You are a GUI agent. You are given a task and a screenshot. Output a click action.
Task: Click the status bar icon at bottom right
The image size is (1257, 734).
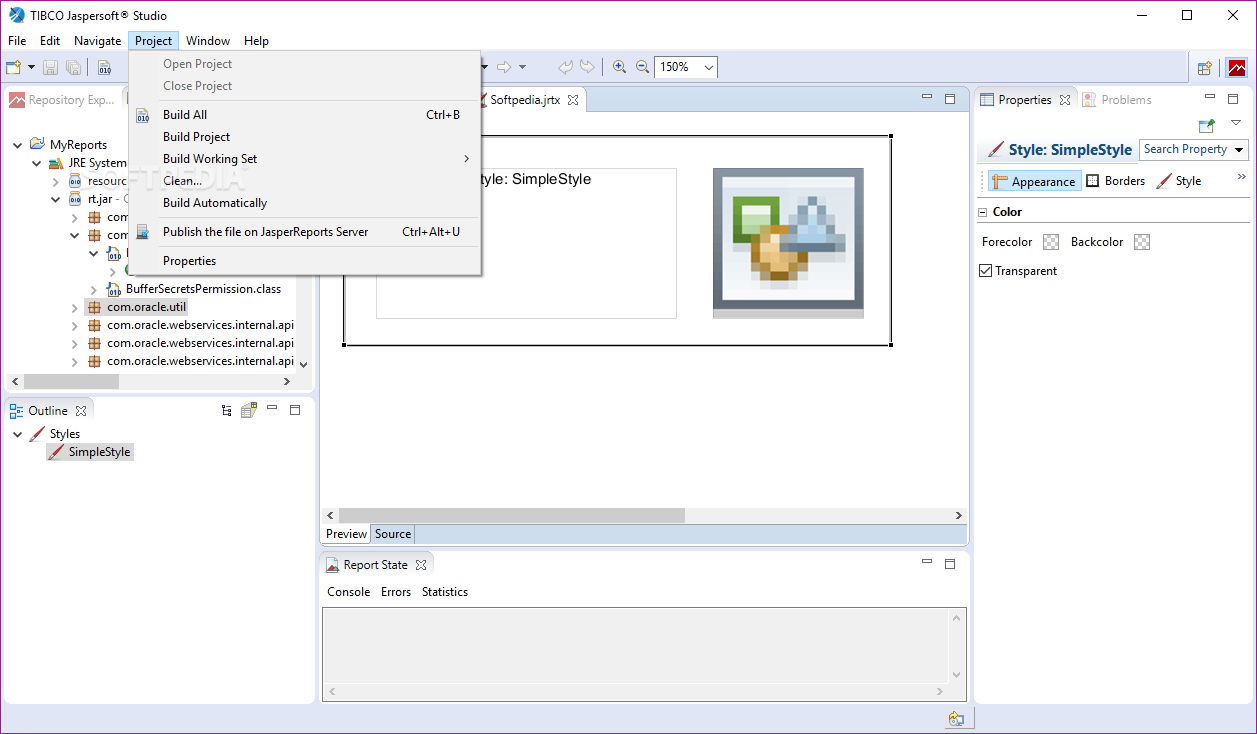(x=957, y=718)
